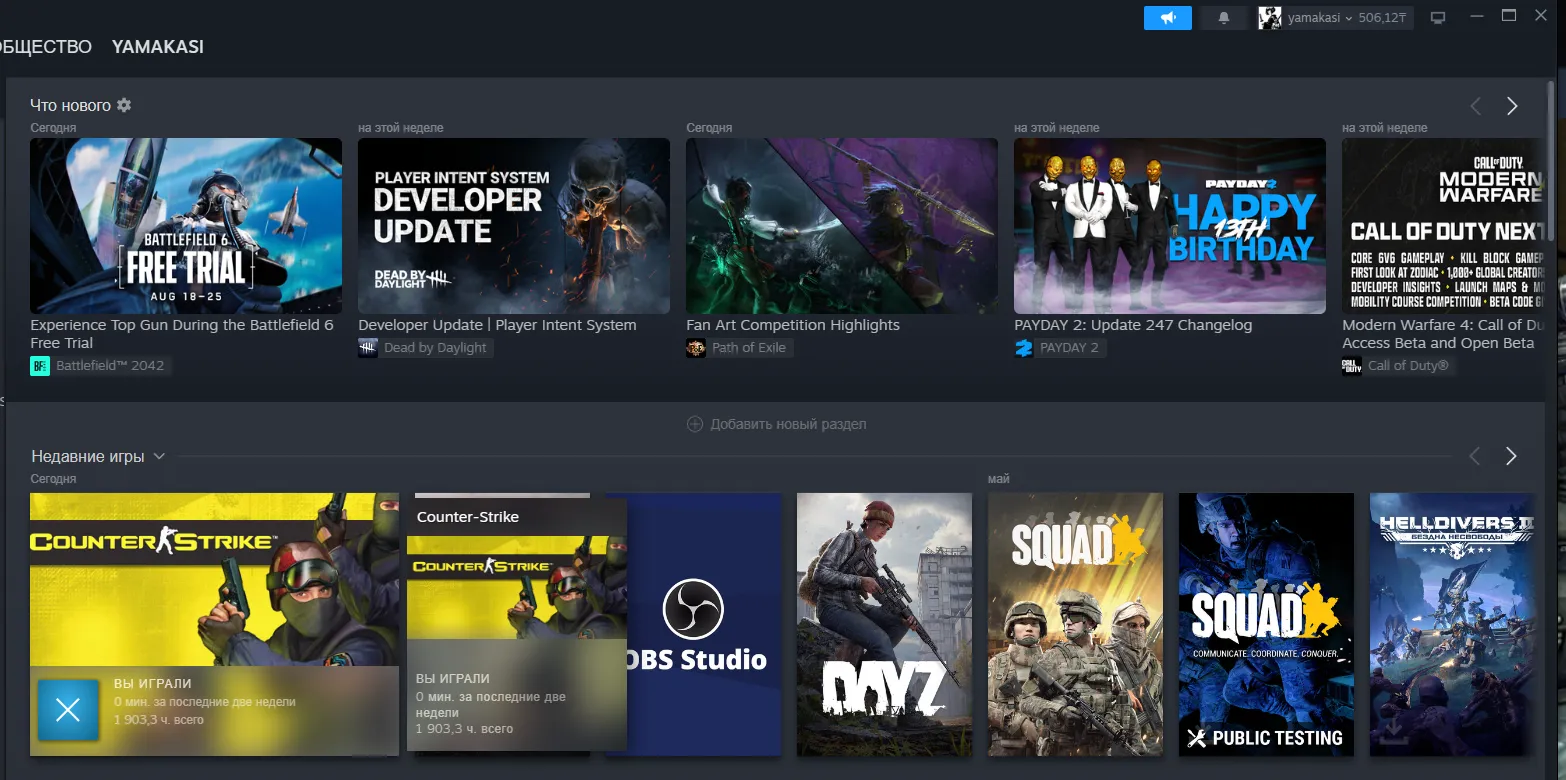Click the май date label
1566x780 pixels.
[x=998, y=479]
